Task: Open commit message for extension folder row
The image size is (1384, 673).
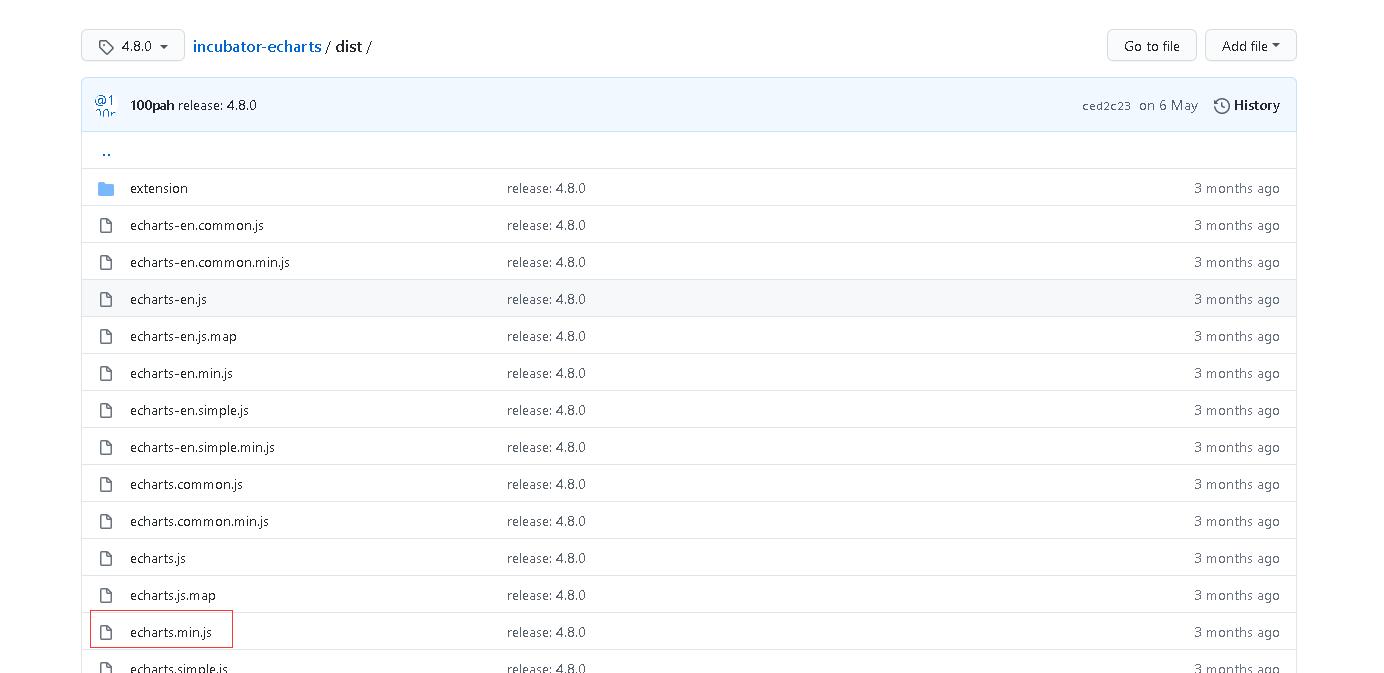Action: tap(546, 188)
